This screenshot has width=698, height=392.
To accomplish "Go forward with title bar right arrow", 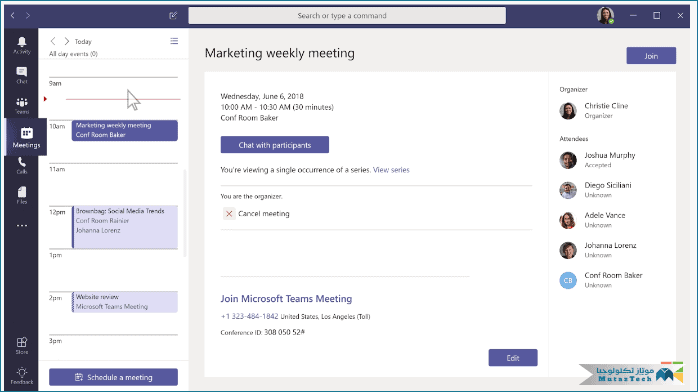I will pos(28,16).
